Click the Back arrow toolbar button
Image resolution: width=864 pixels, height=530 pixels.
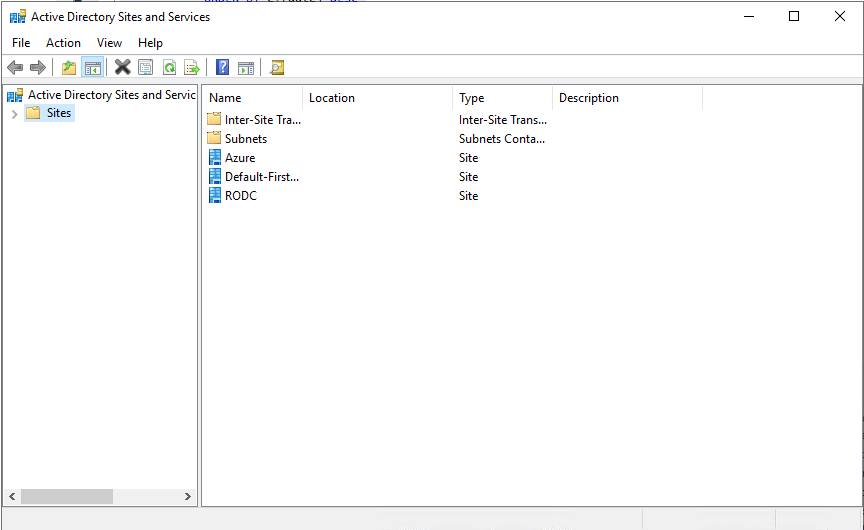[x=15, y=68]
